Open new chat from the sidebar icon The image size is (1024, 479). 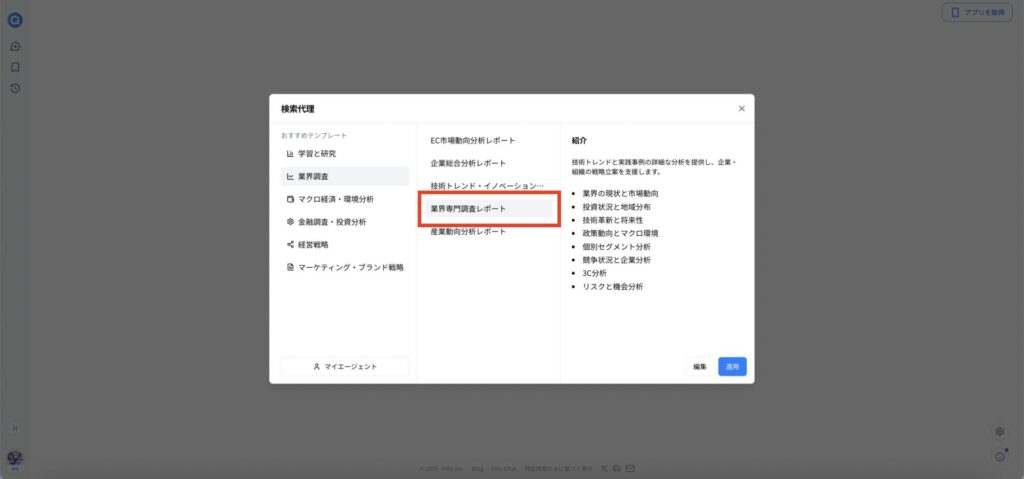point(15,46)
